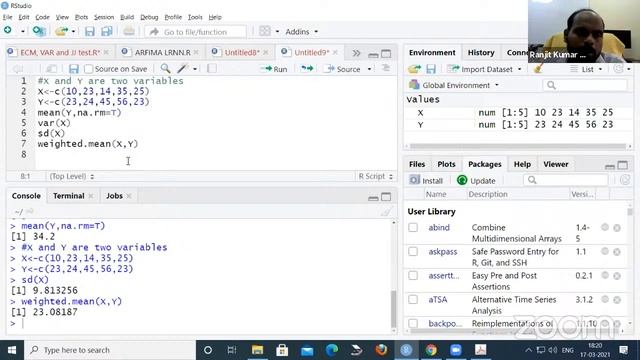The width and height of the screenshot is (640, 360).
Task: Show more editor tabs with the double chevron
Action: click(356, 53)
